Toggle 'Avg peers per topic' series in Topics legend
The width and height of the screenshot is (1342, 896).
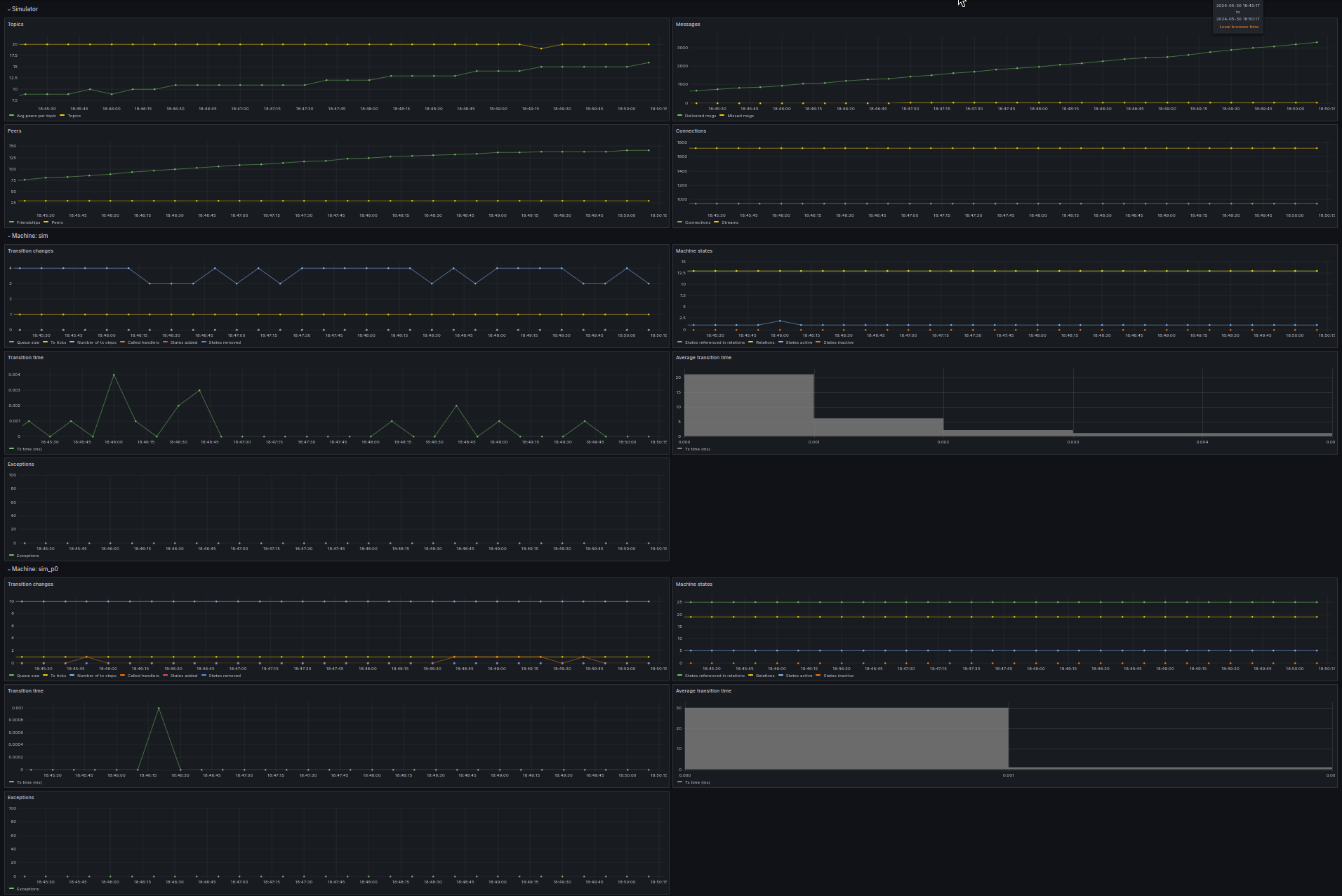36,116
